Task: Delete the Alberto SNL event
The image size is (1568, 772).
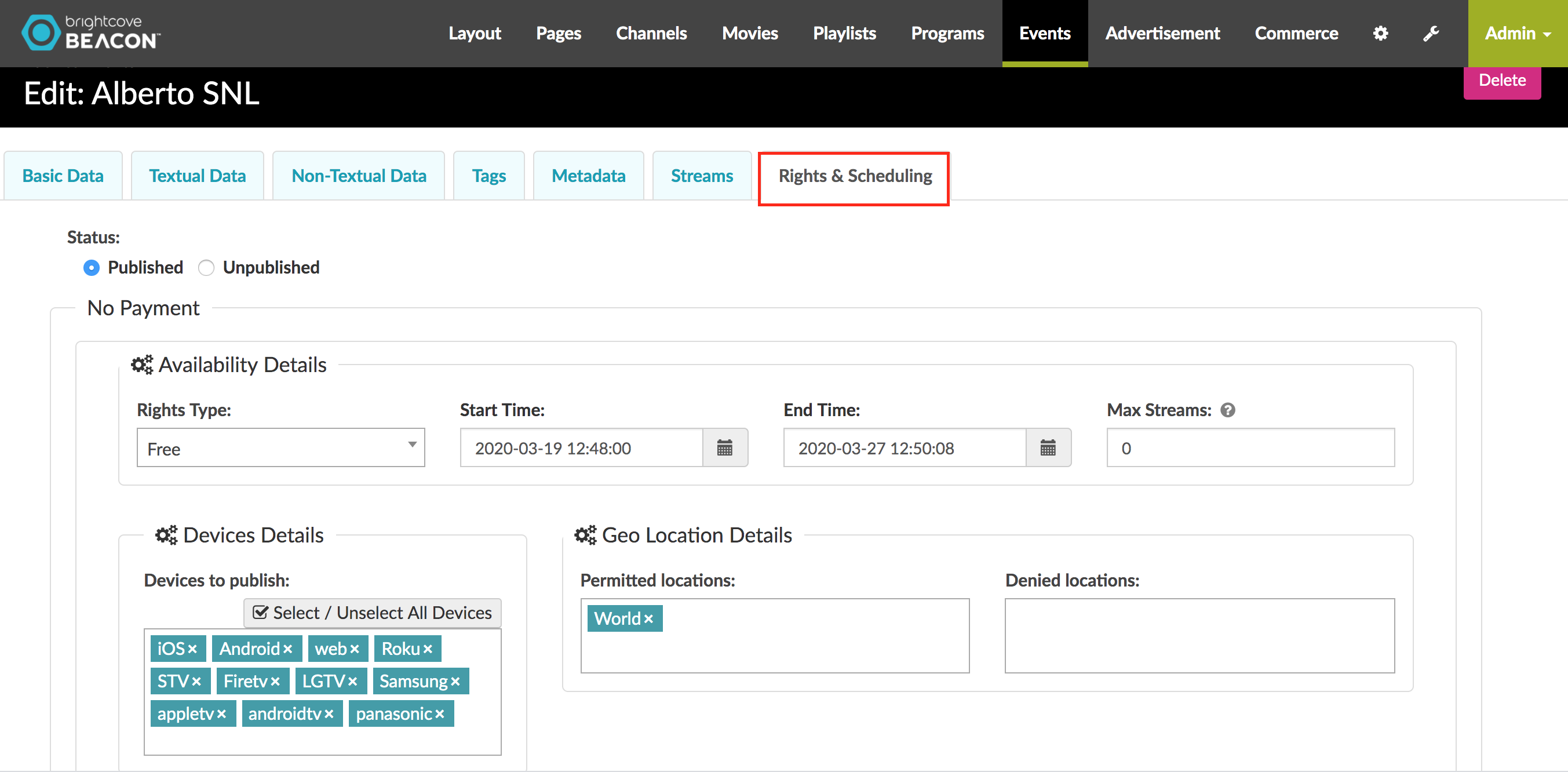Action: point(1503,81)
